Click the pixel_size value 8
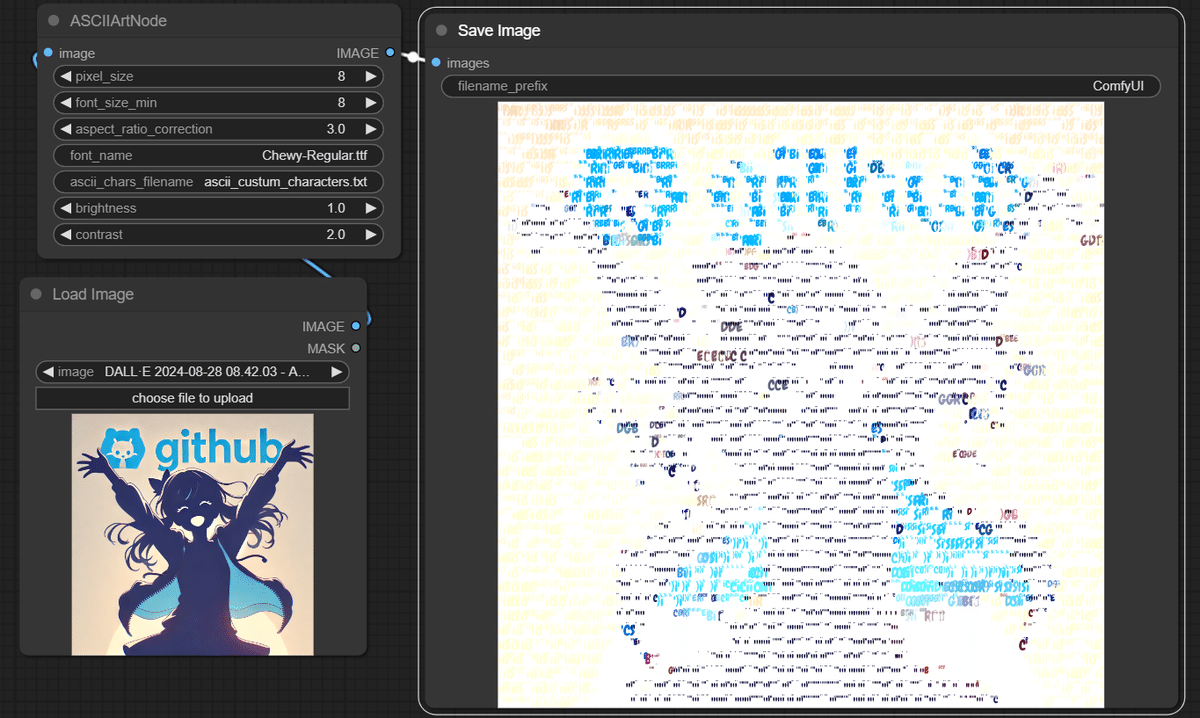The image size is (1200, 718). [x=341, y=76]
